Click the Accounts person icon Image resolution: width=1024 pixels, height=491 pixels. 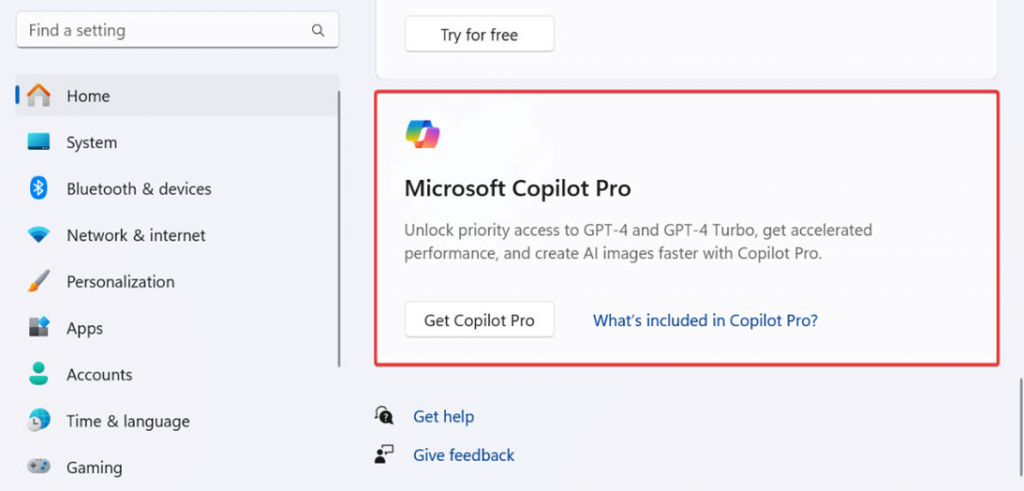coord(39,375)
